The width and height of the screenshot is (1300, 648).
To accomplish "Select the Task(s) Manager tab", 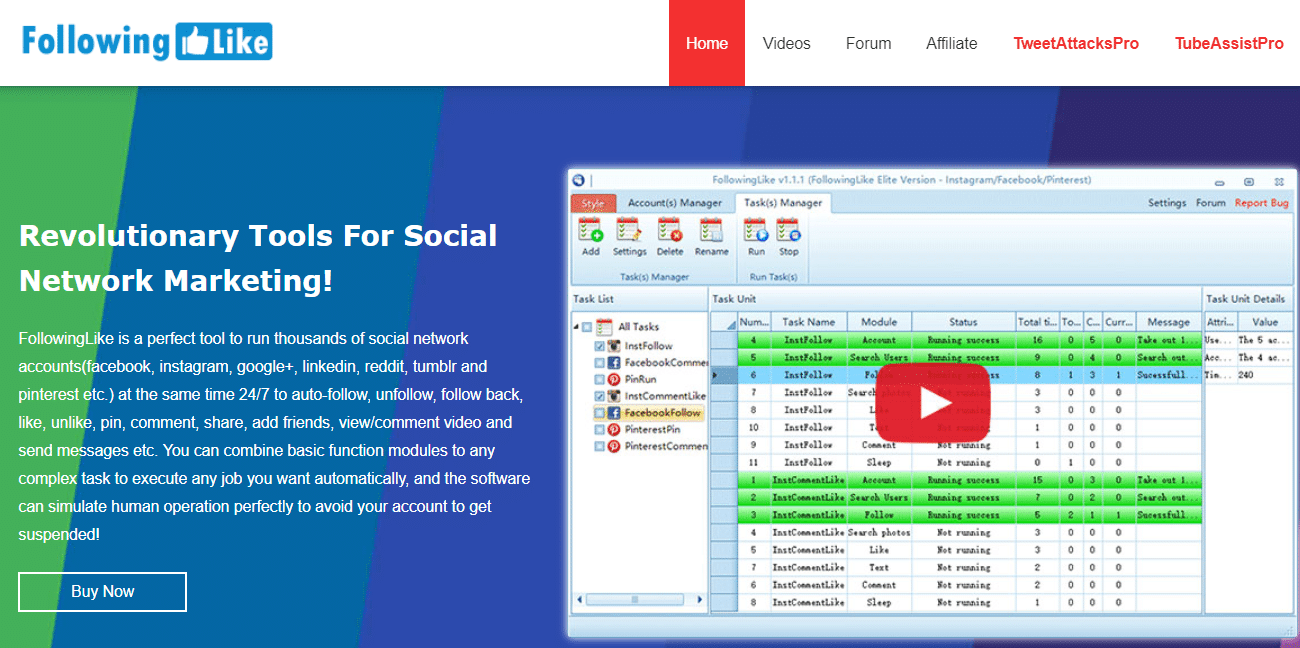I will pos(783,203).
